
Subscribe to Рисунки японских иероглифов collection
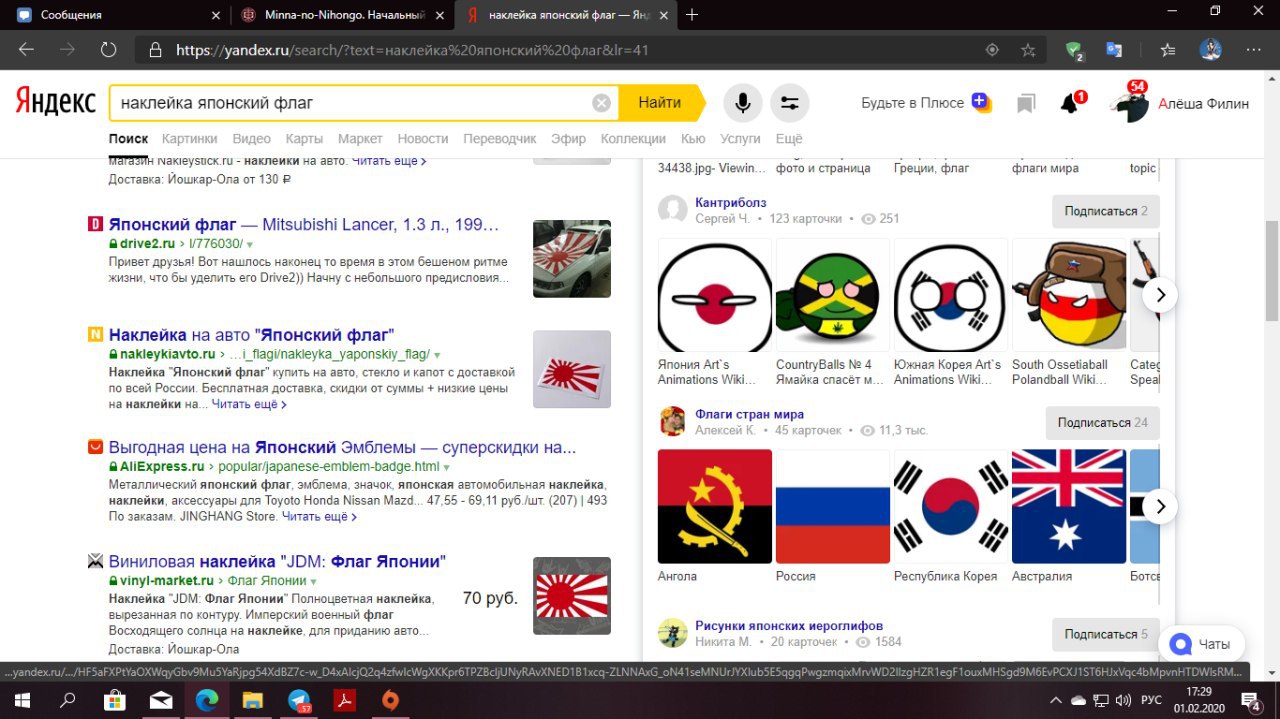[1105, 634]
